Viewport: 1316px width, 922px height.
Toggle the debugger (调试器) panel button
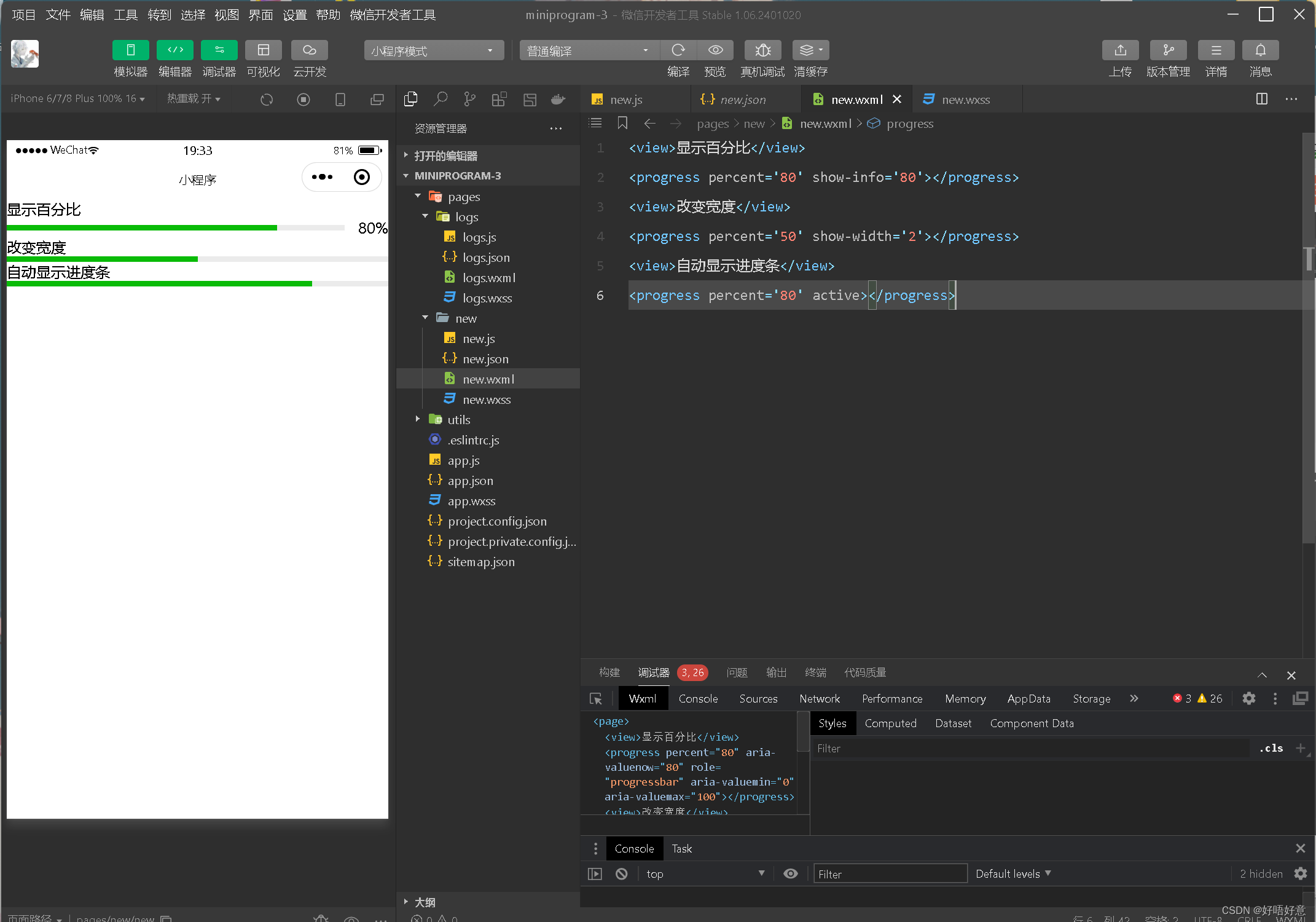tap(219, 50)
